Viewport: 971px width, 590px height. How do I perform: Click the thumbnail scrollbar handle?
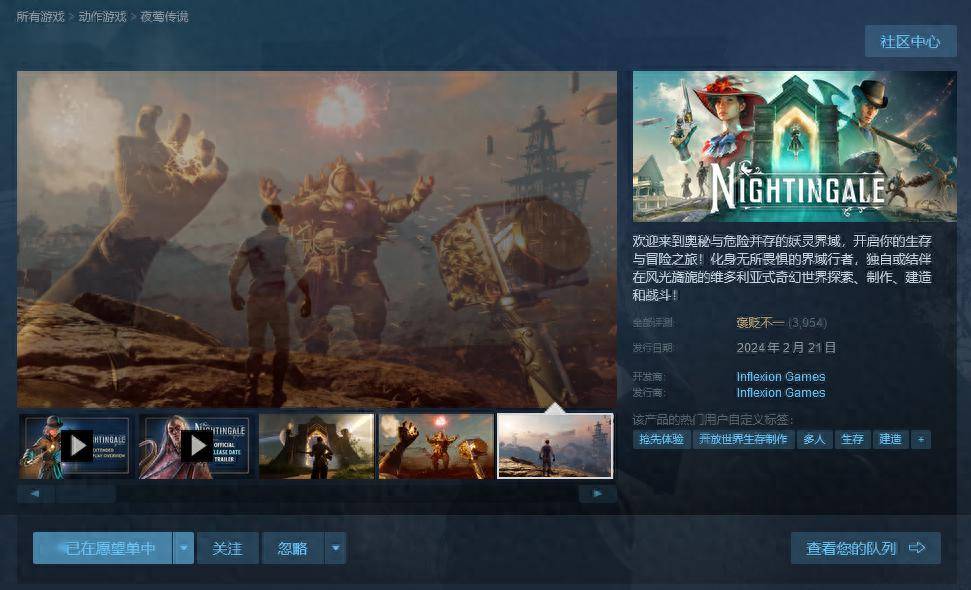coord(85,493)
